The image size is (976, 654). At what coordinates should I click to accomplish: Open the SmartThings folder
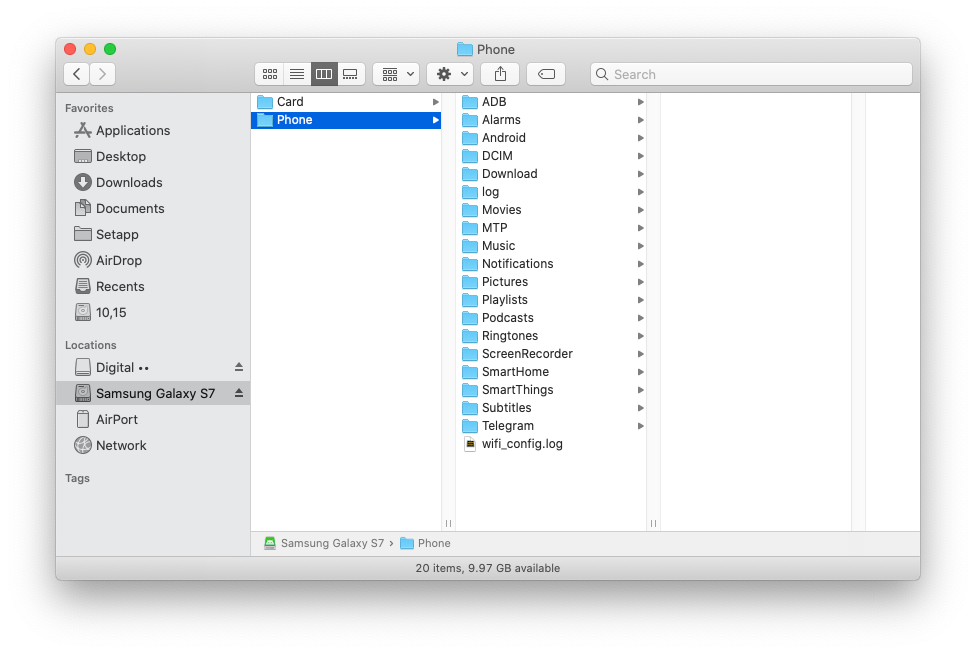[551, 390]
